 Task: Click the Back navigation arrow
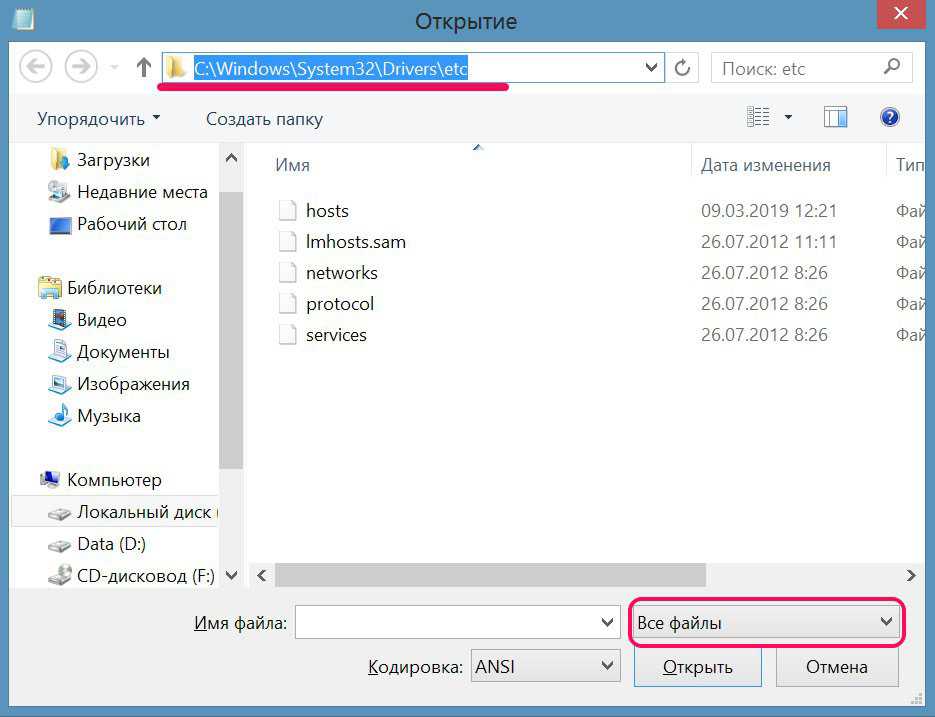tap(36, 68)
